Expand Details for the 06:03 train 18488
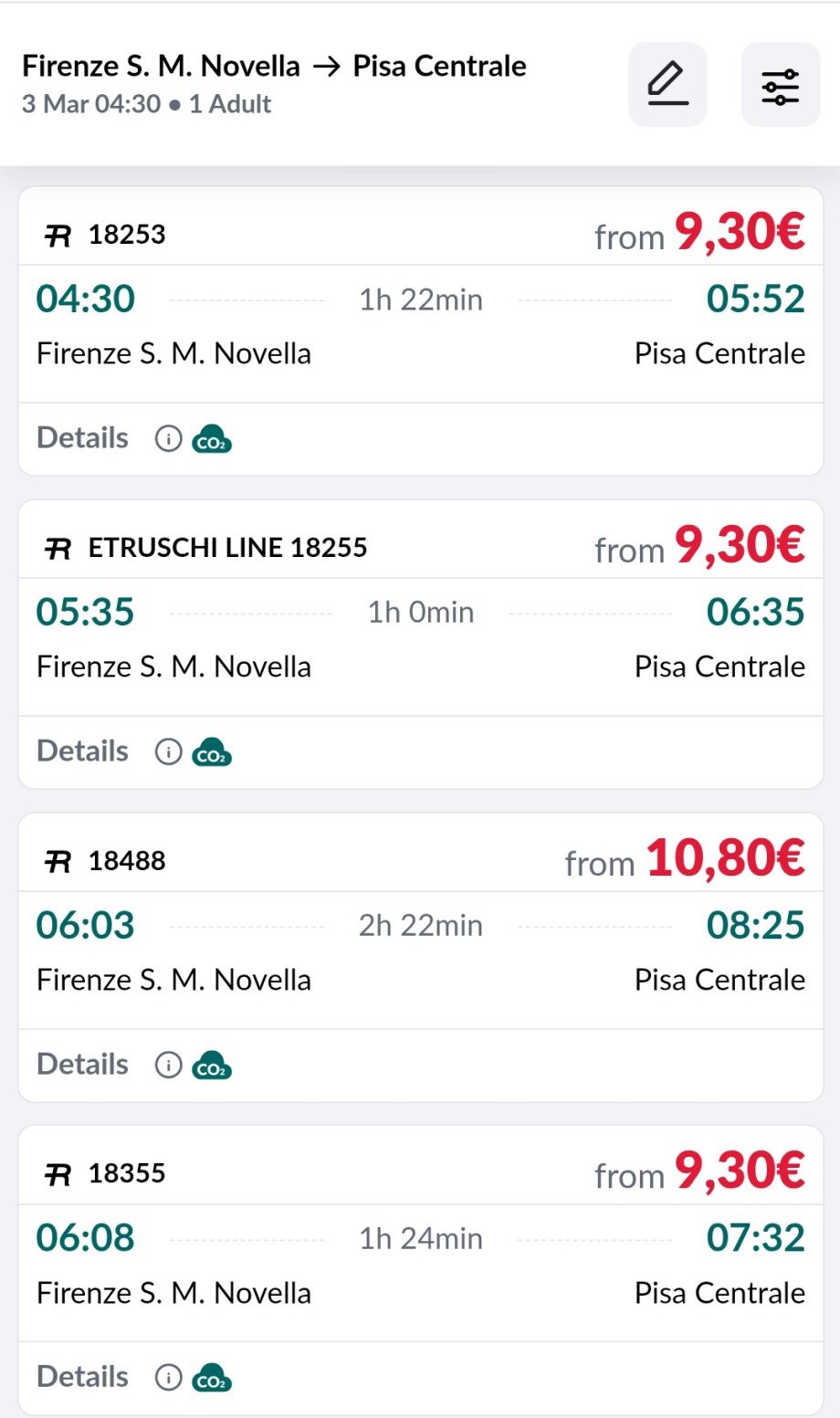The image size is (840, 1418). 82,1065
